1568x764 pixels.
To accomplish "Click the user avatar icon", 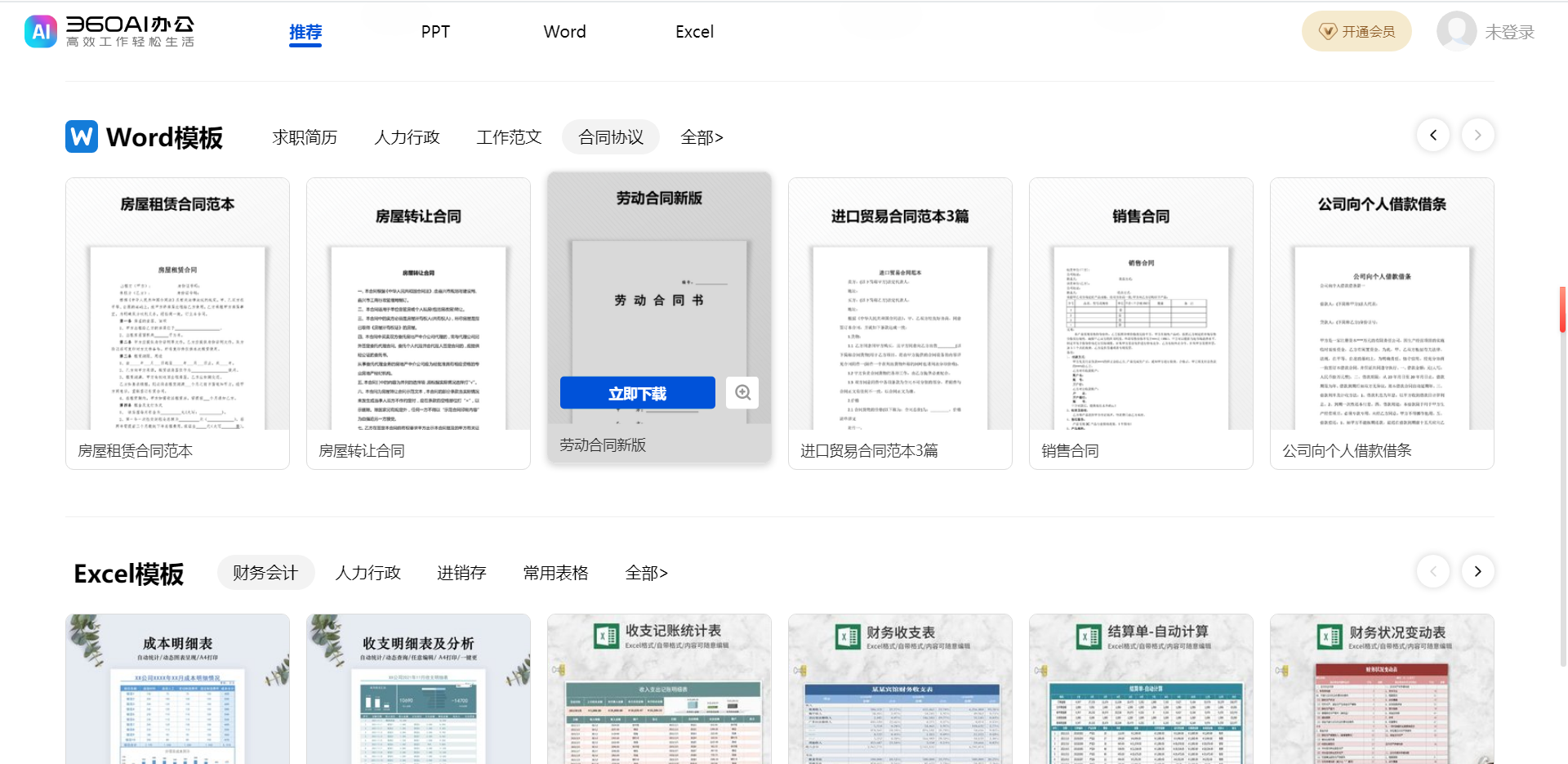I will pos(1456,32).
